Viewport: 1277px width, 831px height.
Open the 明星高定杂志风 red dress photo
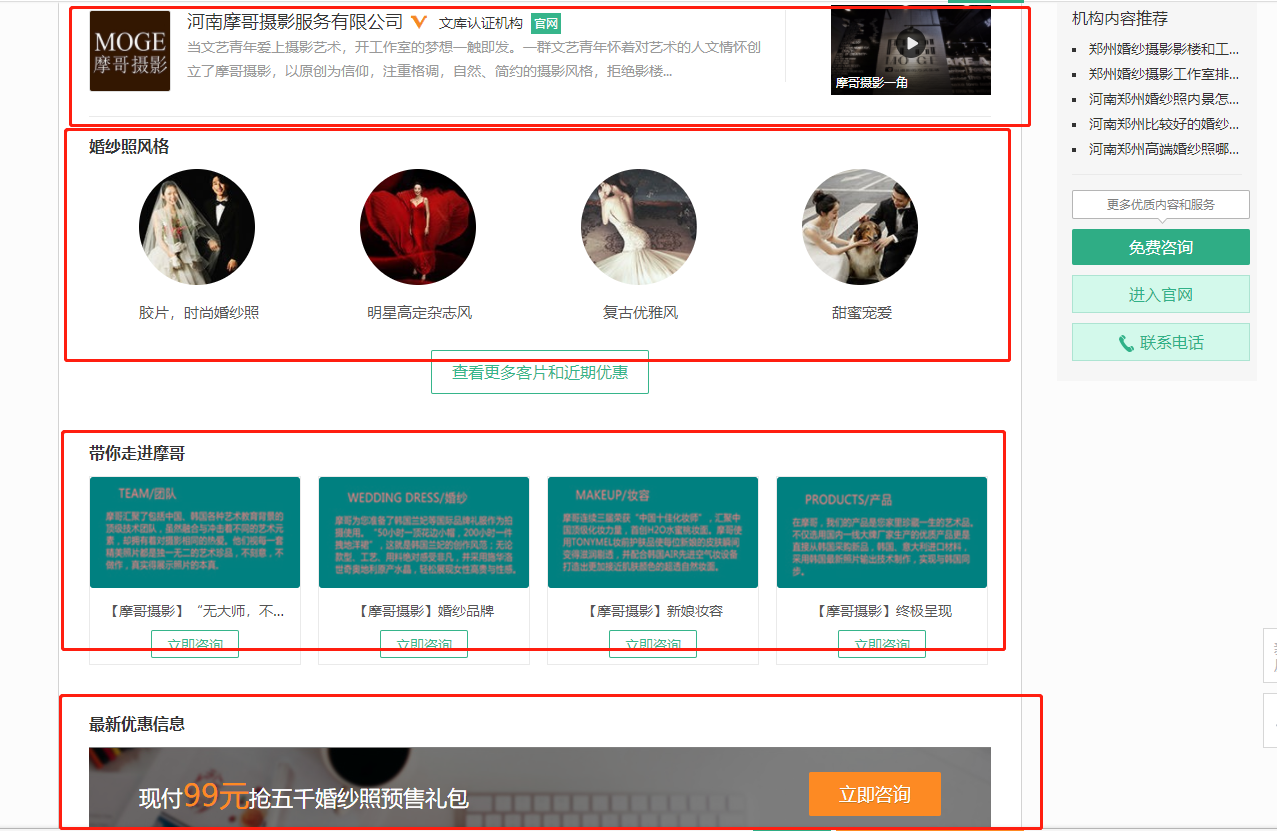point(418,227)
